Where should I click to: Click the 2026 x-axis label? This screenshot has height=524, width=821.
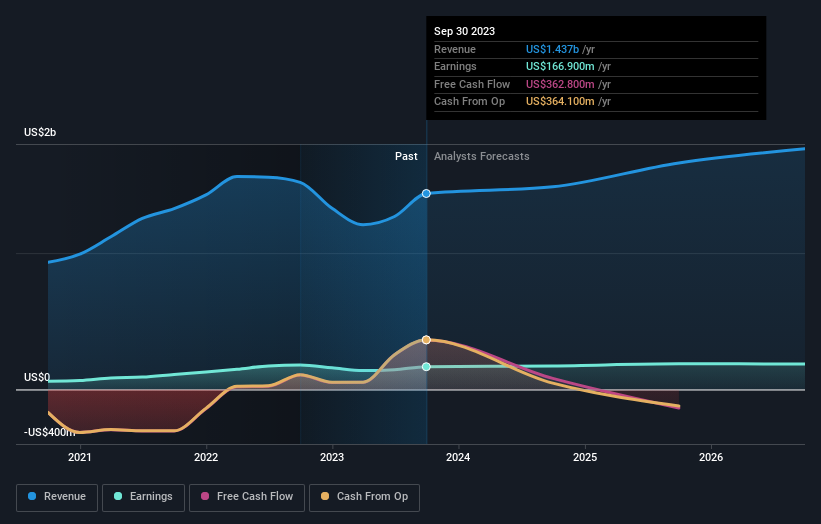[711, 458]
